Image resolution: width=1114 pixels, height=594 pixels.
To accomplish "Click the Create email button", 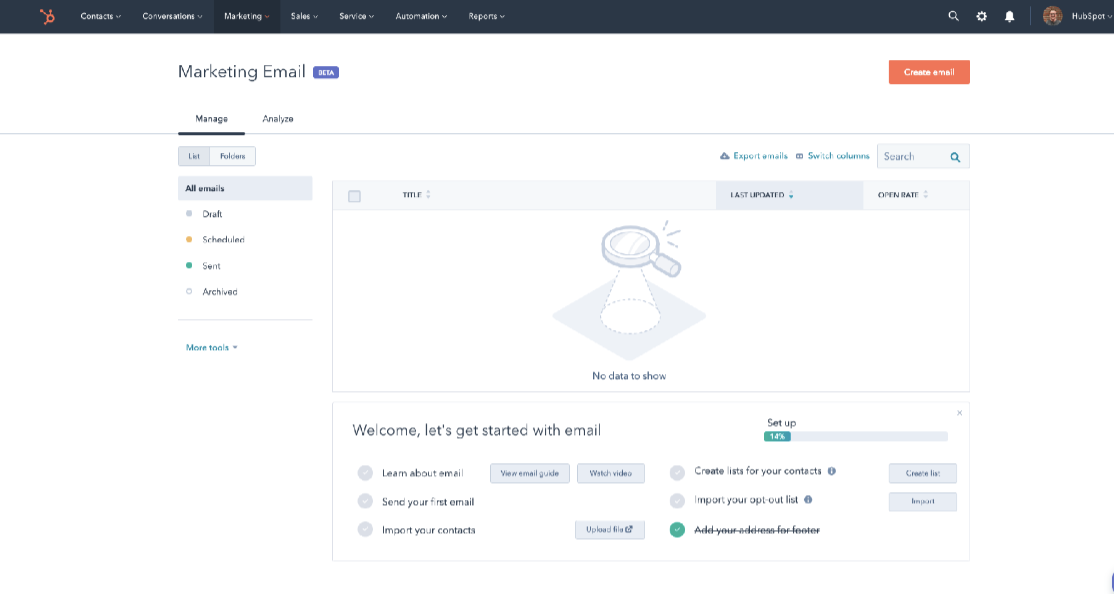I will click(929, 72).
